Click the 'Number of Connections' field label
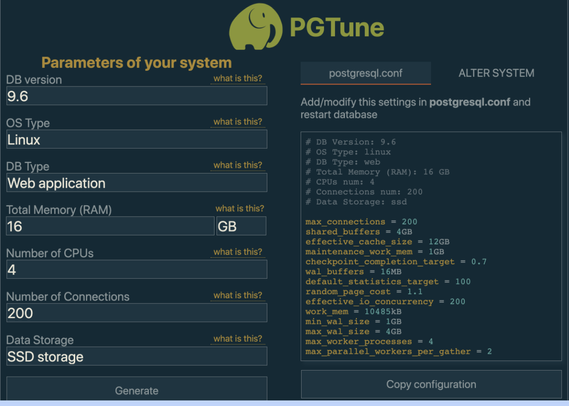The width and height of the screenshot is (569, 406). click(68, 297)
